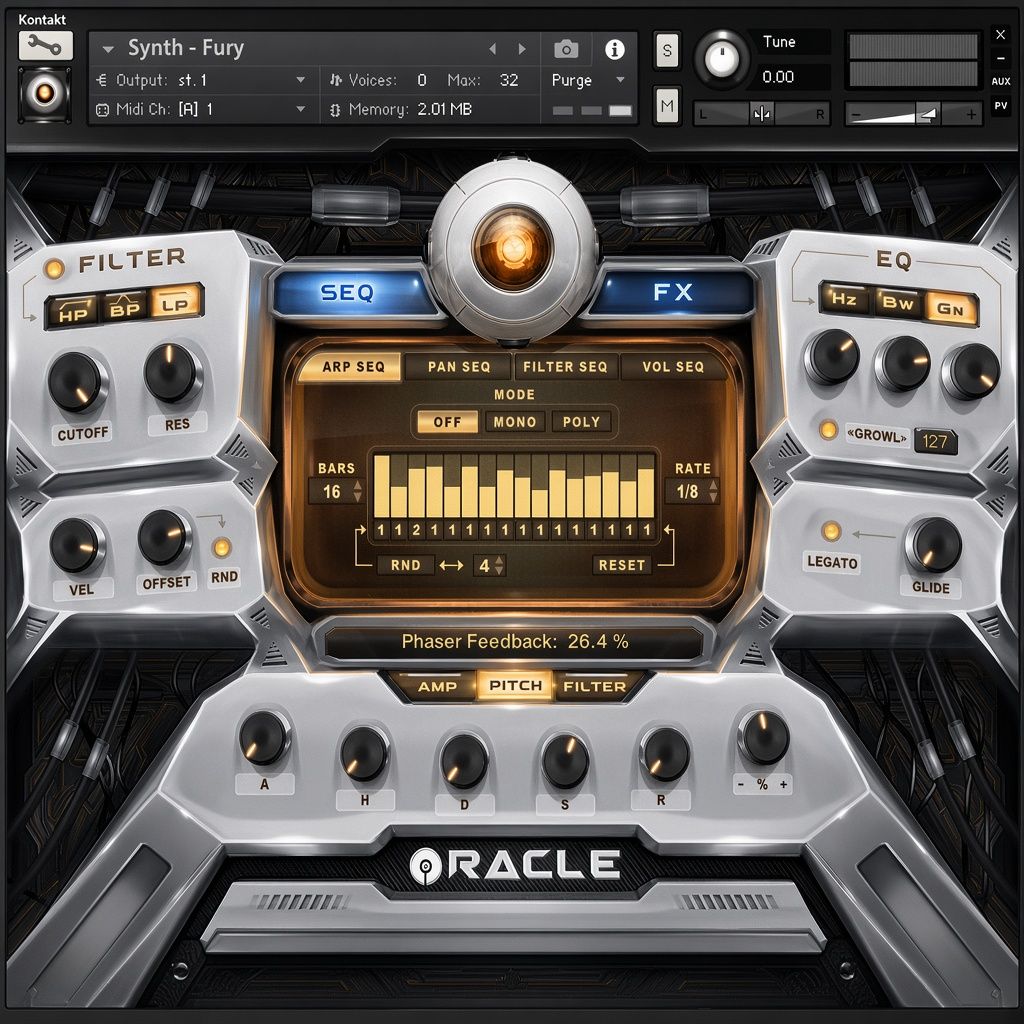This screenshot has height=1024, width=1024.
Task: Click the BARS stepper arrows
Action: click(357, 491)
